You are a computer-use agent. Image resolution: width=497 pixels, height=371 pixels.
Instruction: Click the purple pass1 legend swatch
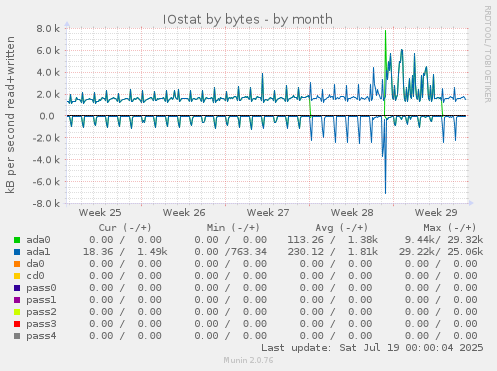pos(17,300)
